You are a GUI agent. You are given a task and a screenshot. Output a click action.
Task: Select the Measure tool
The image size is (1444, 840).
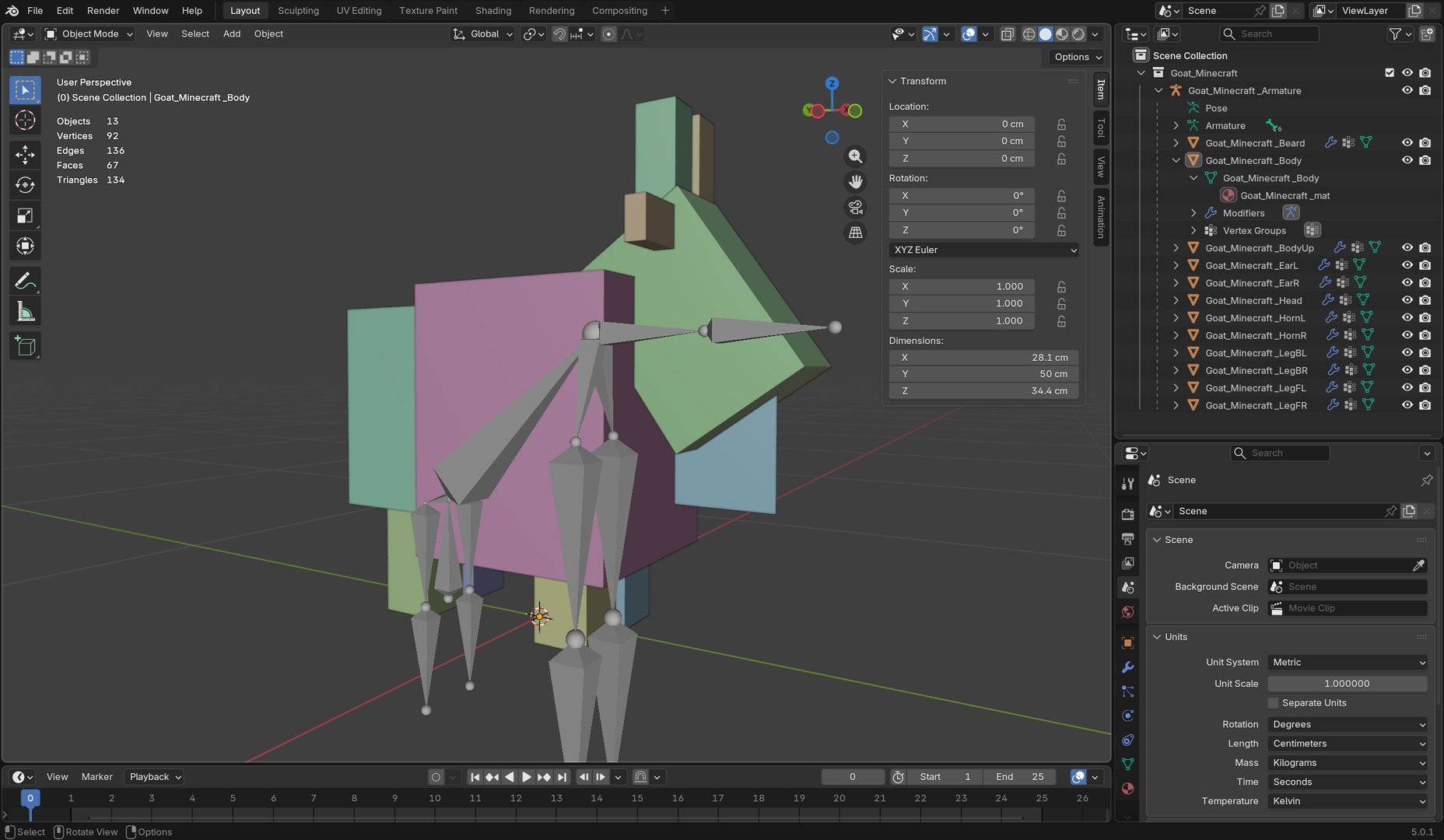pyautogui.click(x=25, y=312)
